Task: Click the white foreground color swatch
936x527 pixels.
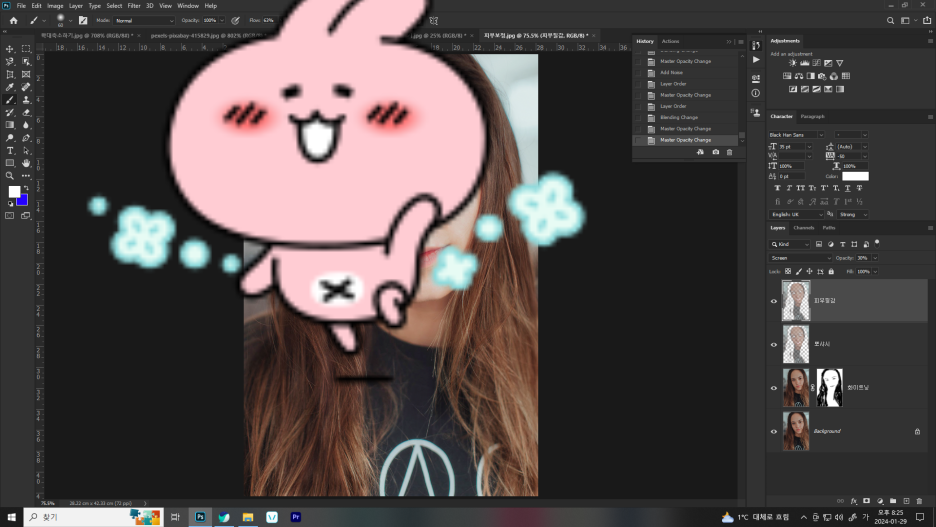Action: point(14,191)
